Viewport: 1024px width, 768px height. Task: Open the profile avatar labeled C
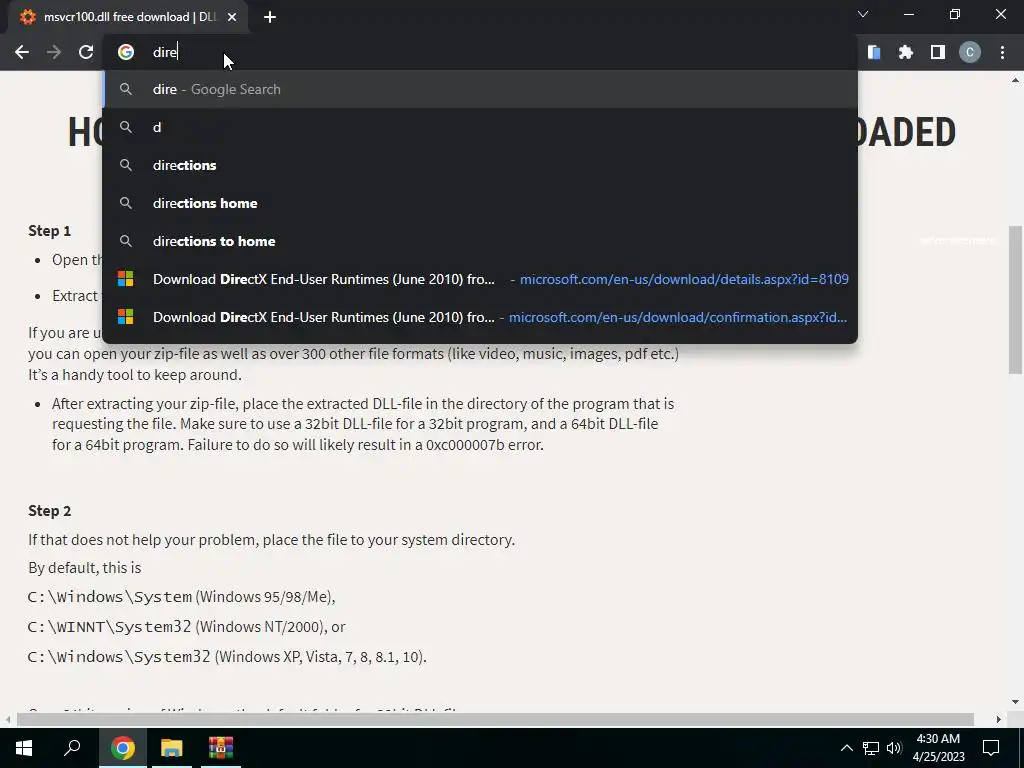(970, 52)
